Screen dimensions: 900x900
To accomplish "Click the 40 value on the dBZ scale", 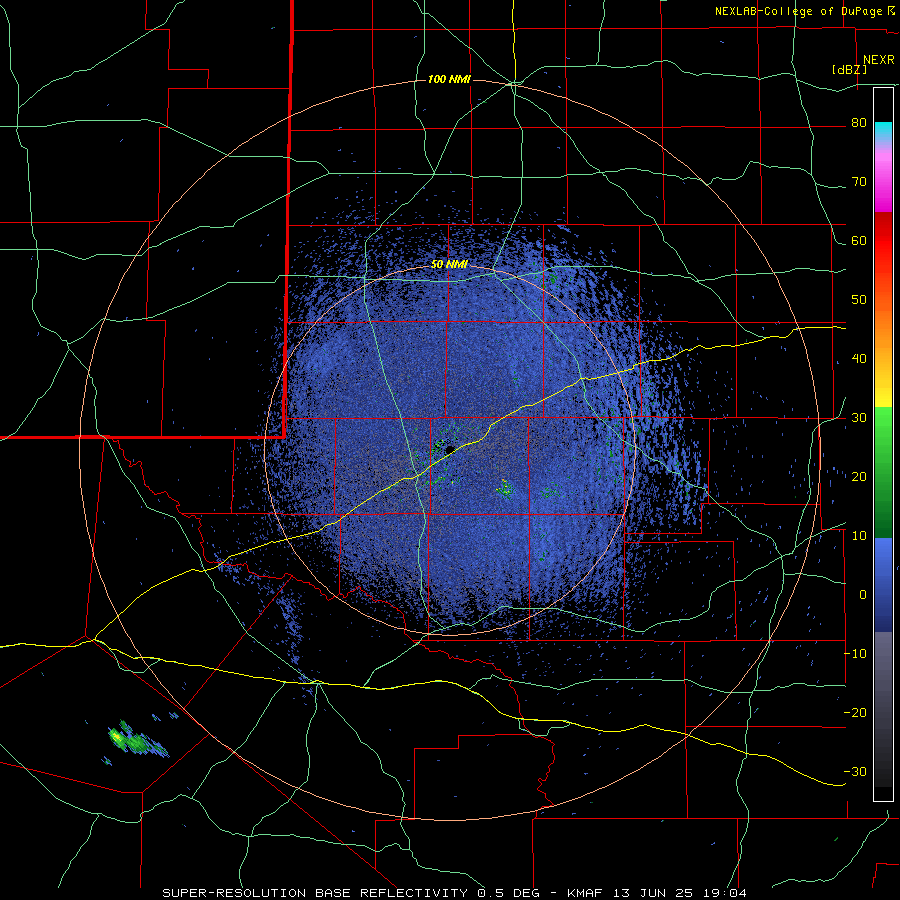I will (x=859, y=359).
